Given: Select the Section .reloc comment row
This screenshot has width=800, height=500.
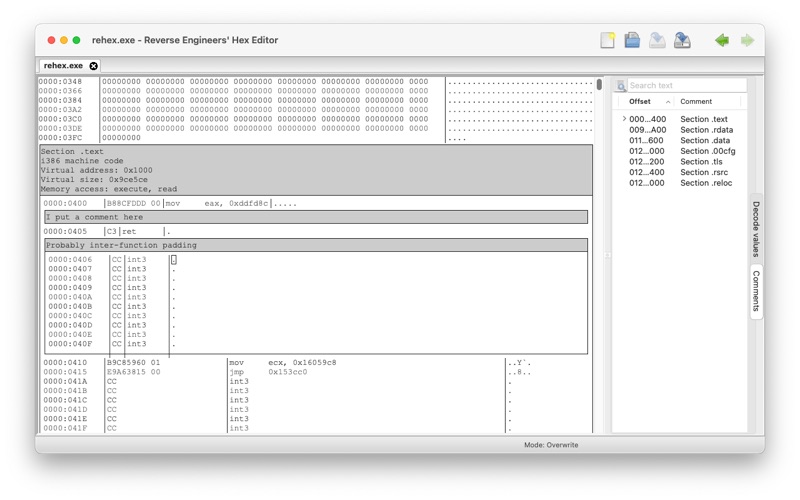Looking at the screenshot, I should coord(681,183).
